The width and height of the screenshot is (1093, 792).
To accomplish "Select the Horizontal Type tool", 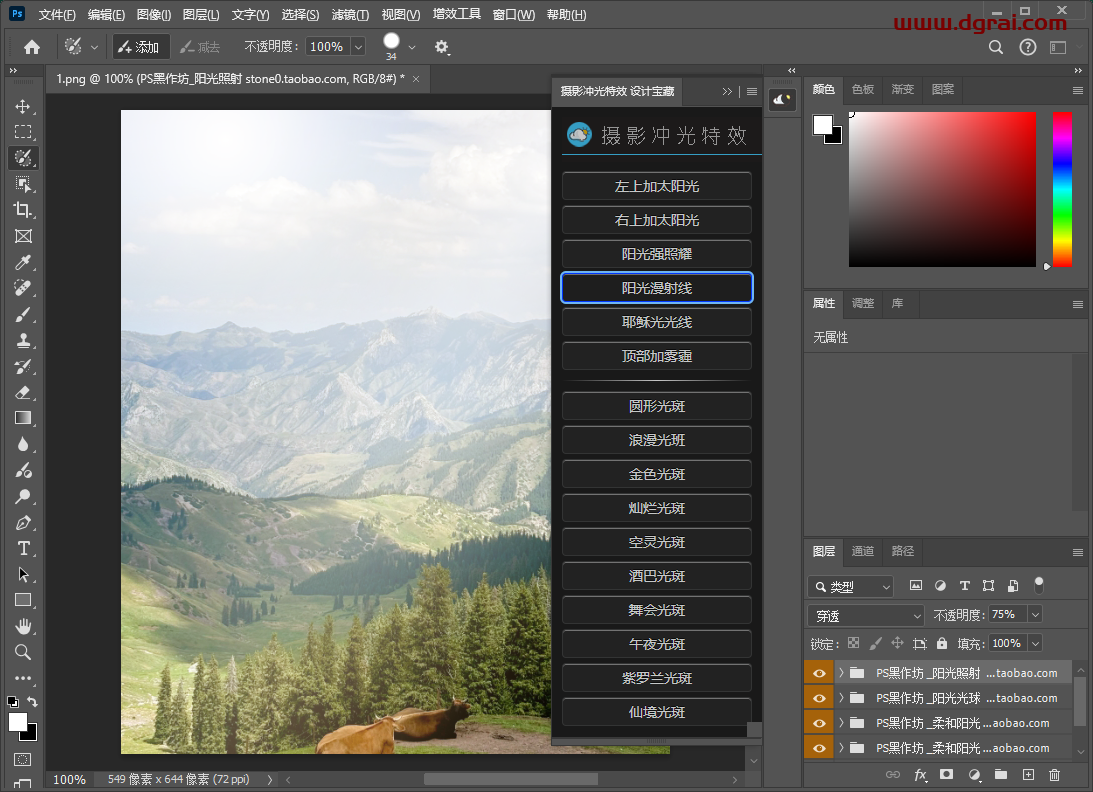I will [23, 549].
